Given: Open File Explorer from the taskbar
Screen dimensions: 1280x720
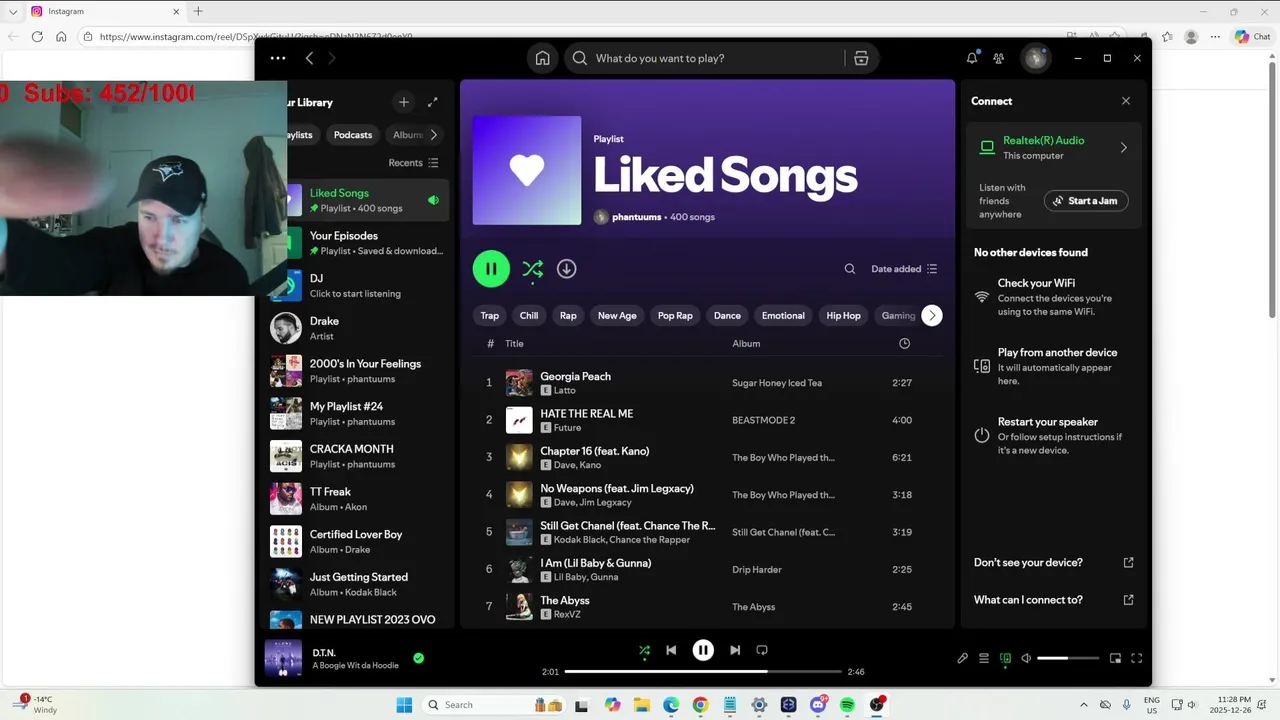Looking at the screenshot, I should (641, 705).
